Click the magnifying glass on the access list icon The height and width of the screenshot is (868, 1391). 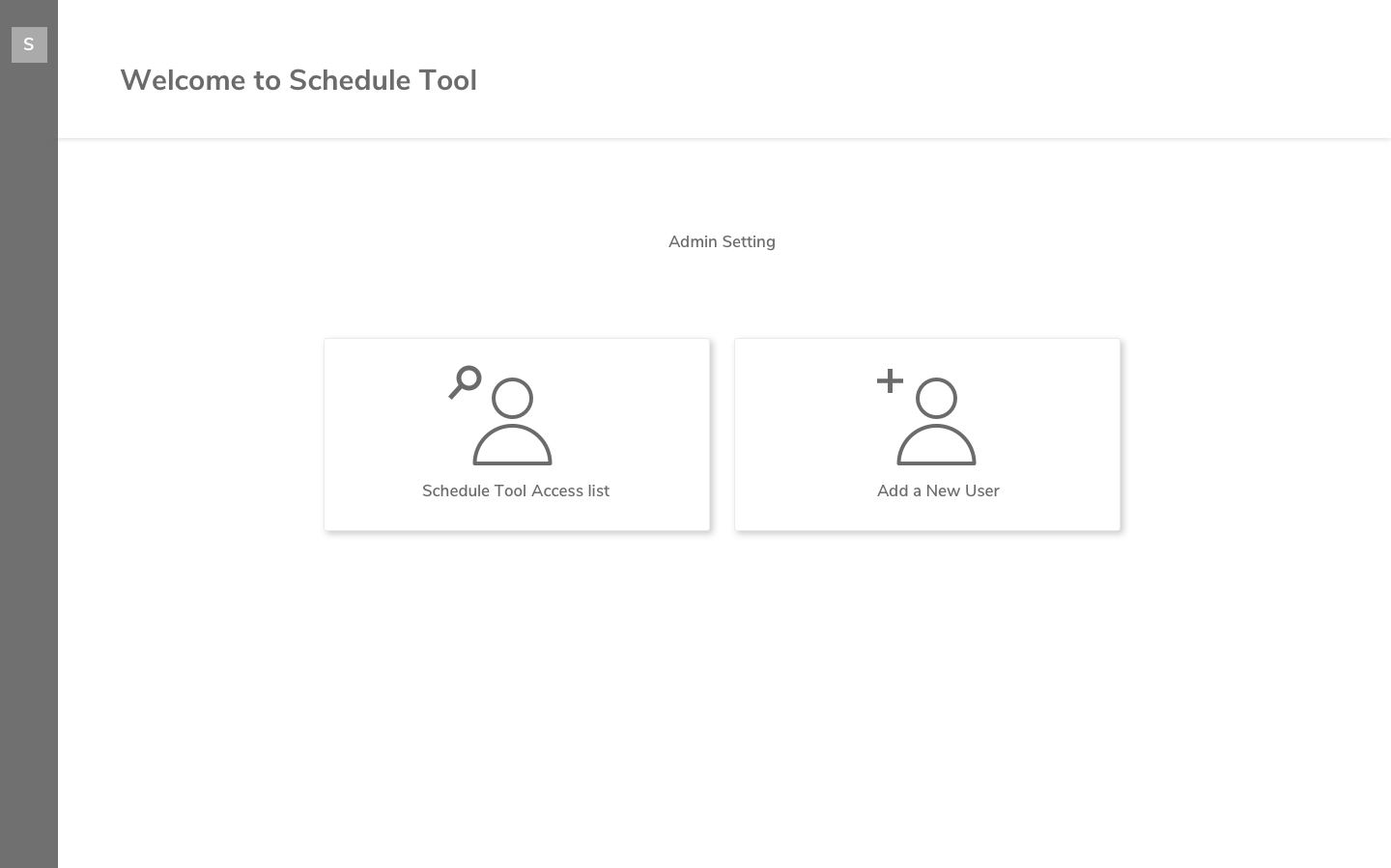coord(466,380)
